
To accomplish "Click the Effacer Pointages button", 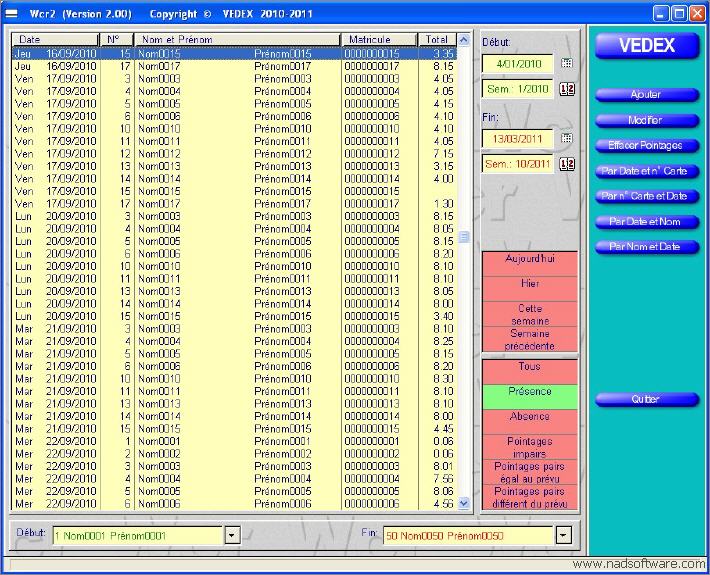I will pos(647,146).
